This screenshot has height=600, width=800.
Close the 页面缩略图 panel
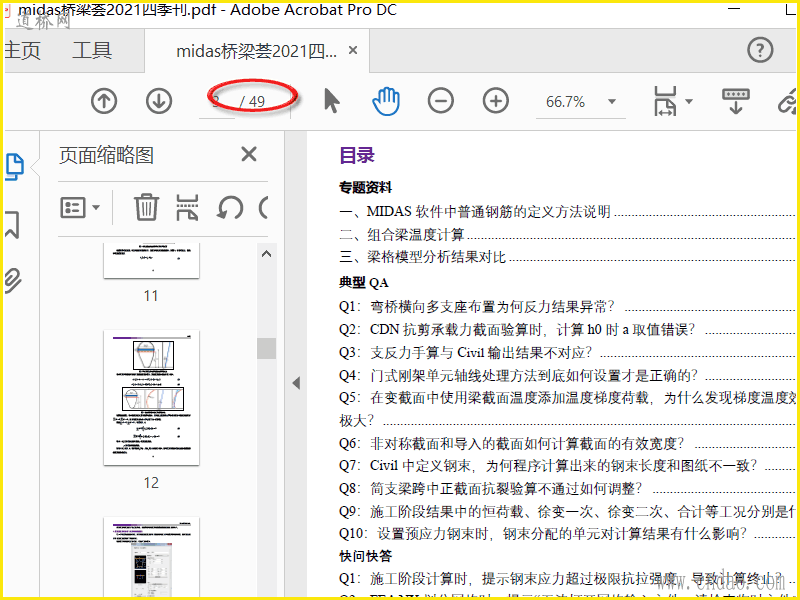(x=249, y=154)
